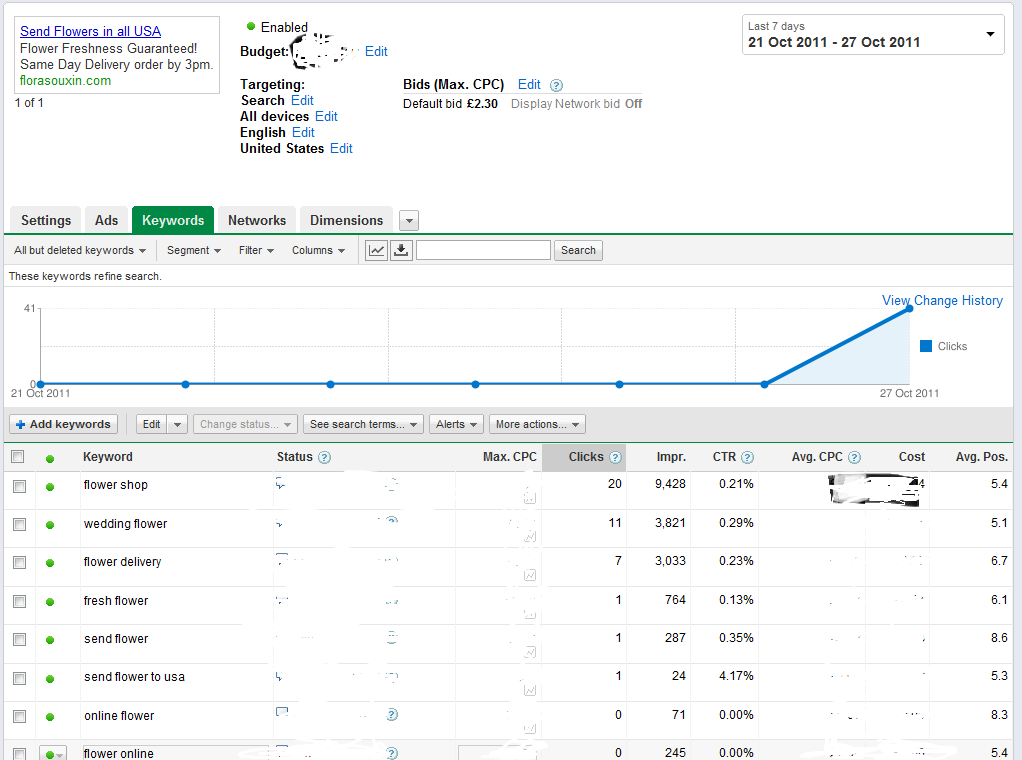Tick checkbox for fresh flower keyword
The height and width of the screenshot is (760, 1022).
coord(20,602)
